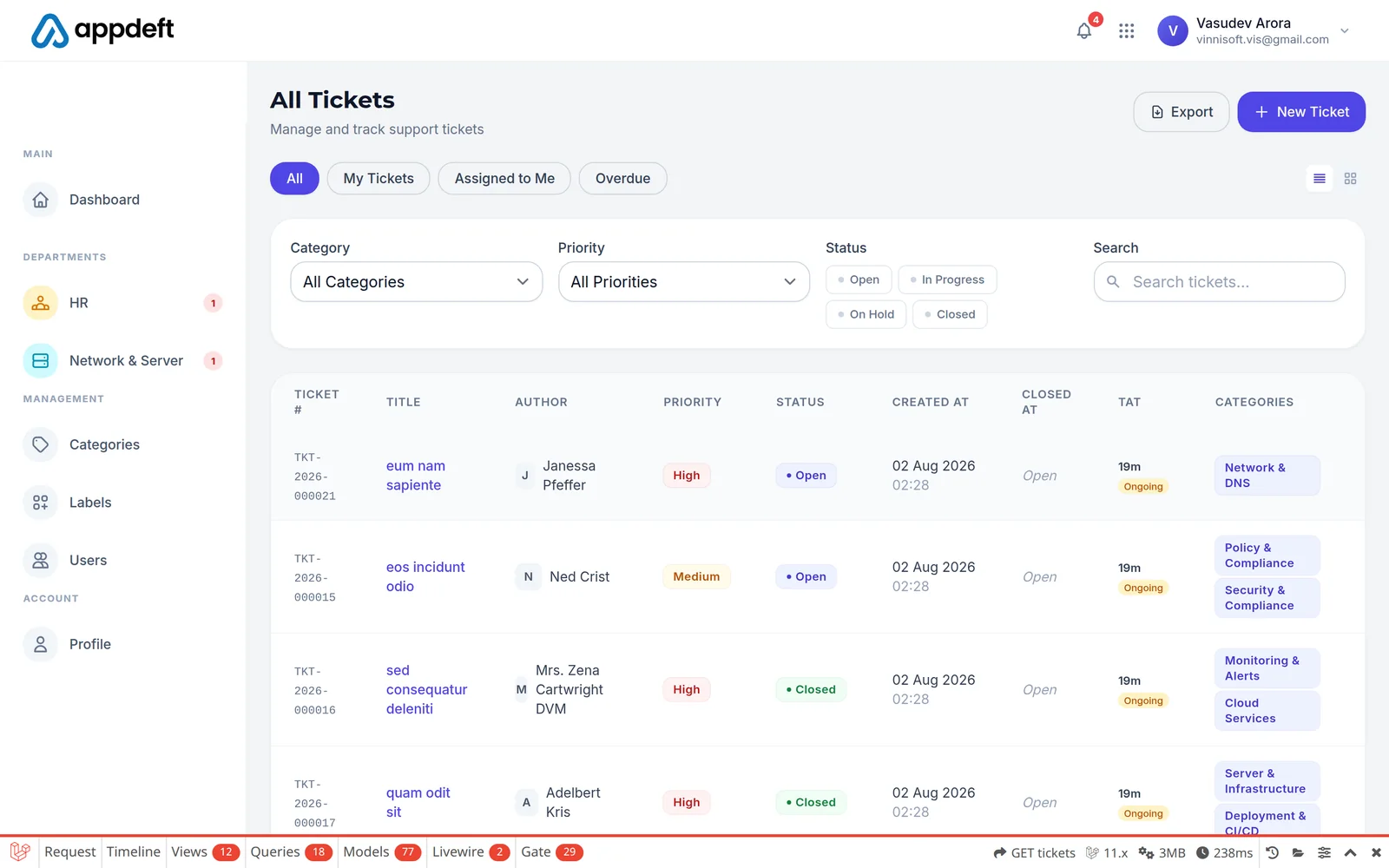Click the GET tickets route indicator

(x=1035, y=852)
